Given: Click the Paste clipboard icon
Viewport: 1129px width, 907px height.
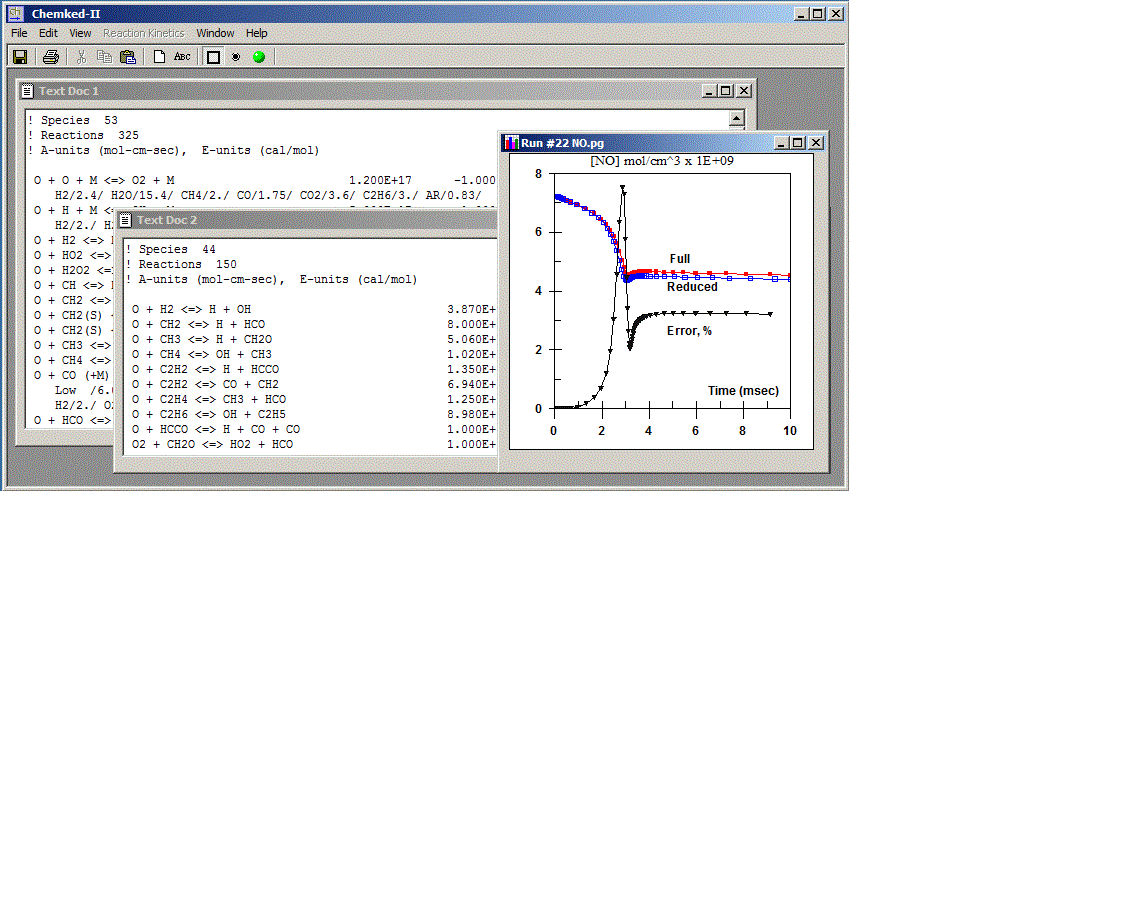Looking at the screenshot, I should [127, 57].
